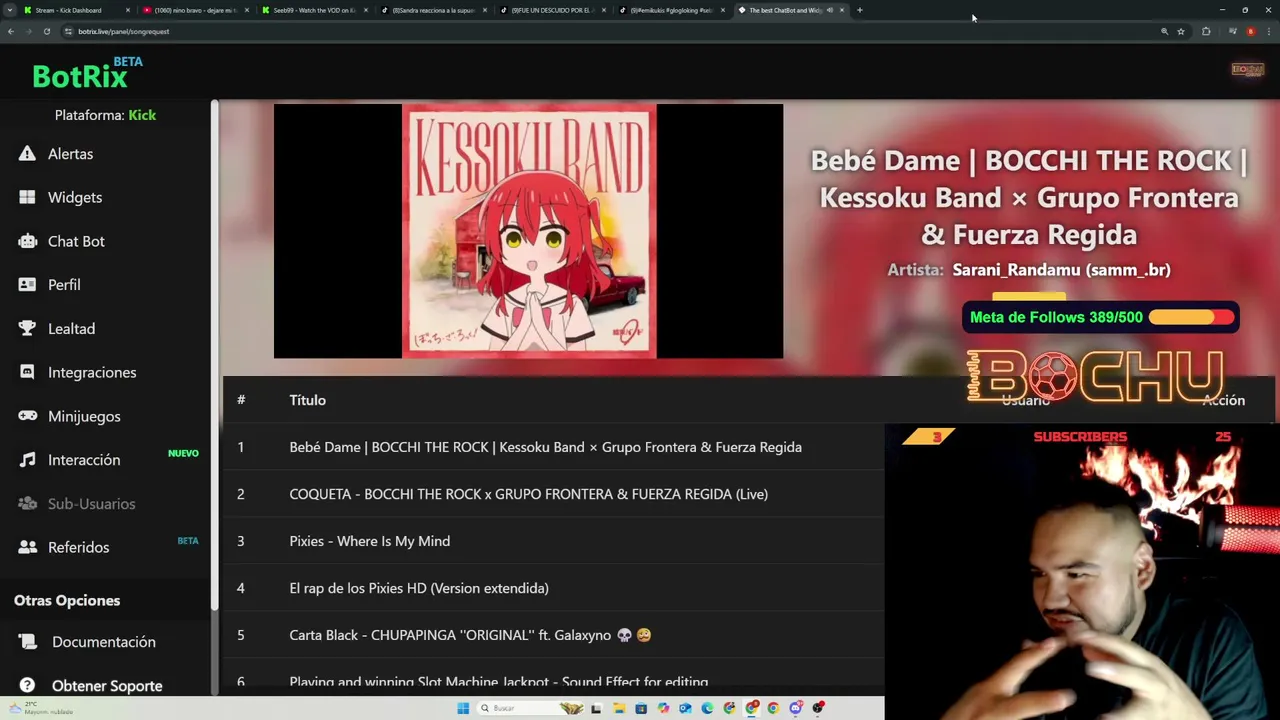Switch to FUE UN DESCUIDO TikTok tab
This screenshot has height=720, width=1280.
(x=552, y=10)
